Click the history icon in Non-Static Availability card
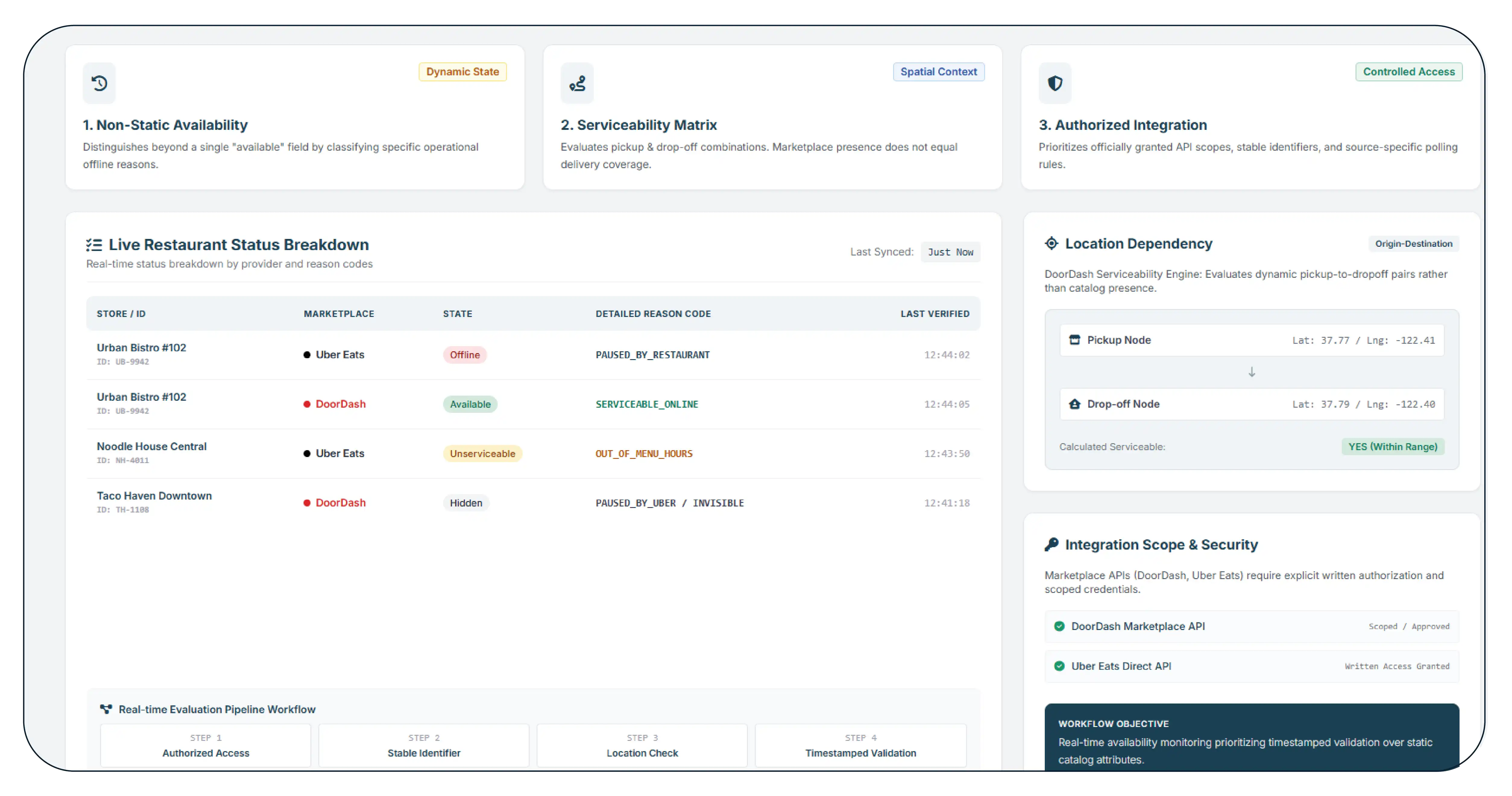 tap(99, 83)
